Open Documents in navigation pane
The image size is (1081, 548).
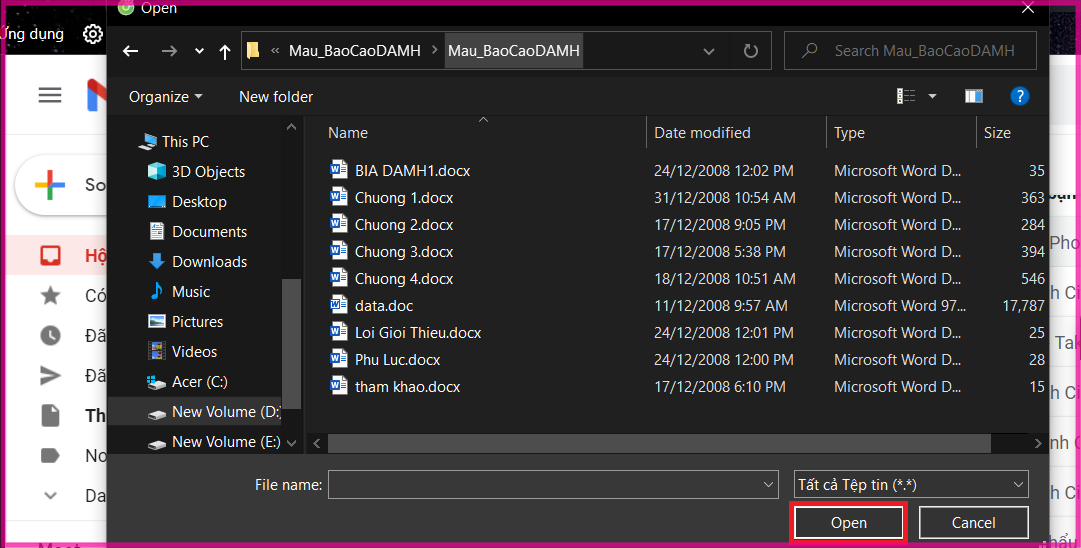click(x=198, y=232)
